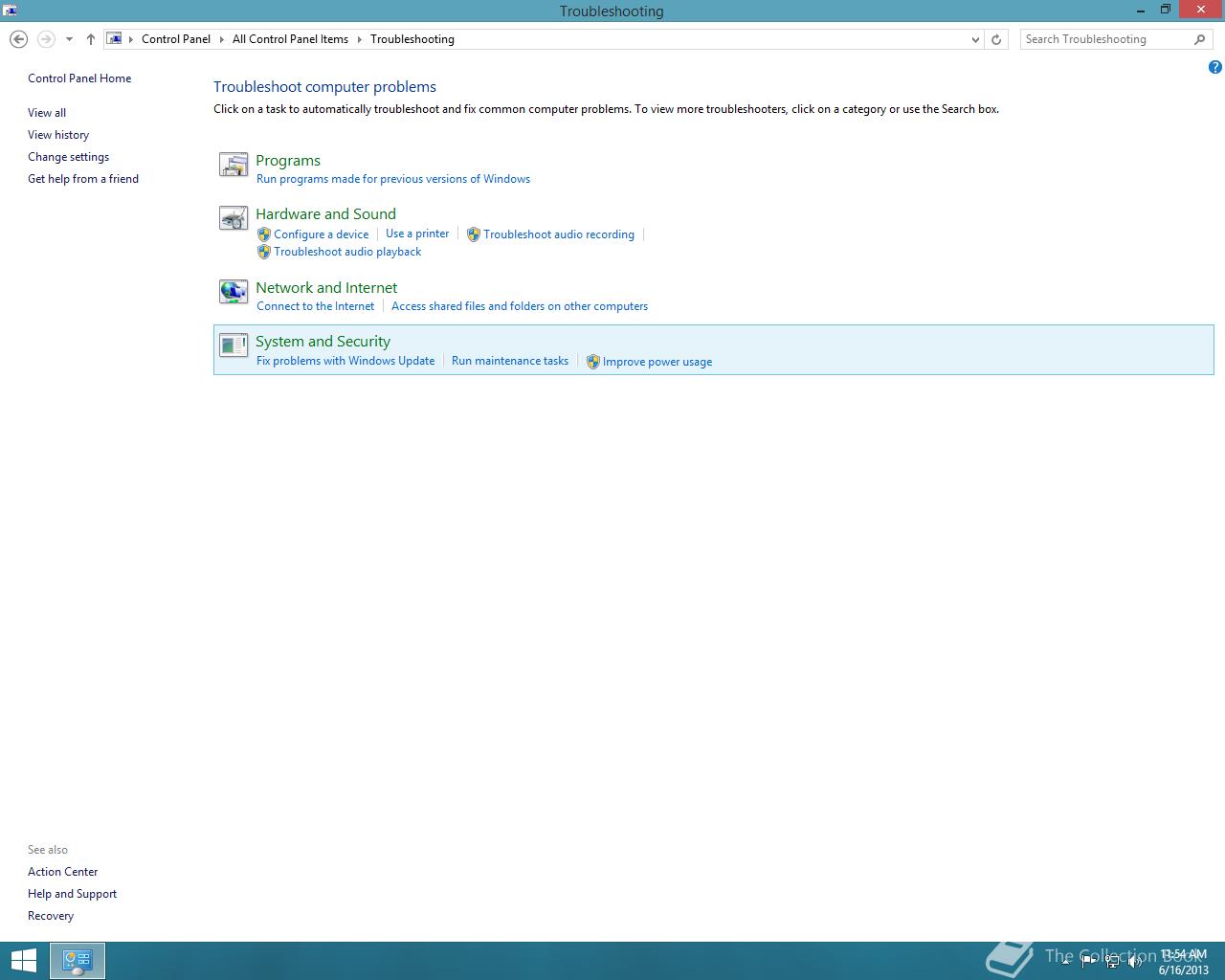The image size is (1225, 980).
Task: Click the taskbar clock and date
Action: coord(1184,962)
